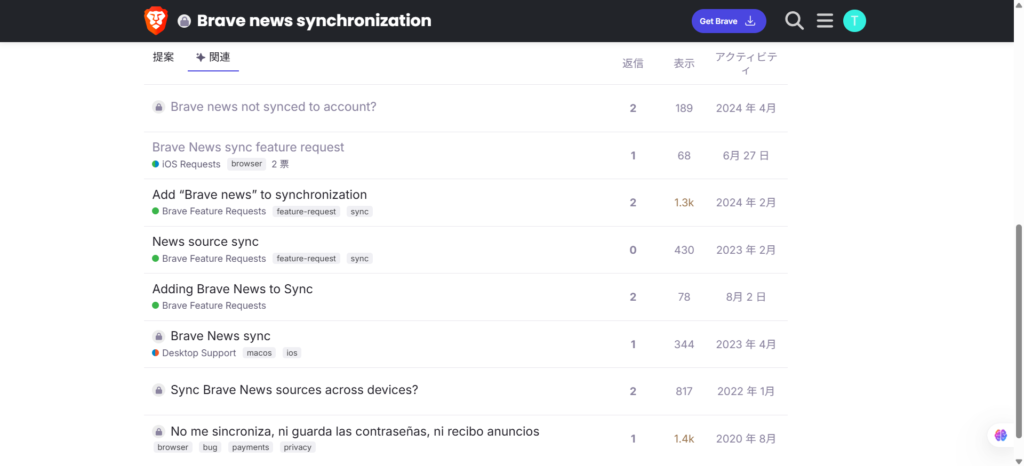The height and width of the screenshot is (466, 1024).
Task: Click Brave news synchronization header title
Action: click(x=314, y=21)
